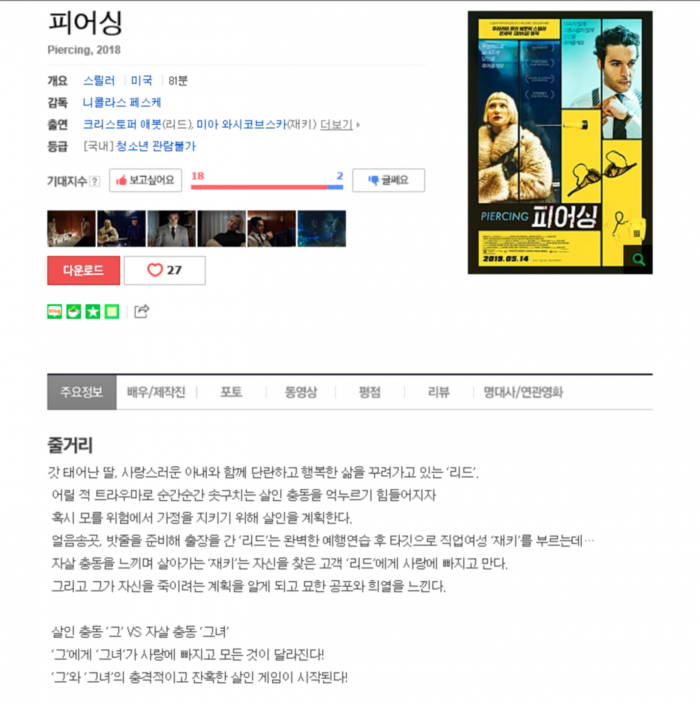Open the first movie still thumbnail
This screenshot has width=700, height=706.
click(71, 229)
